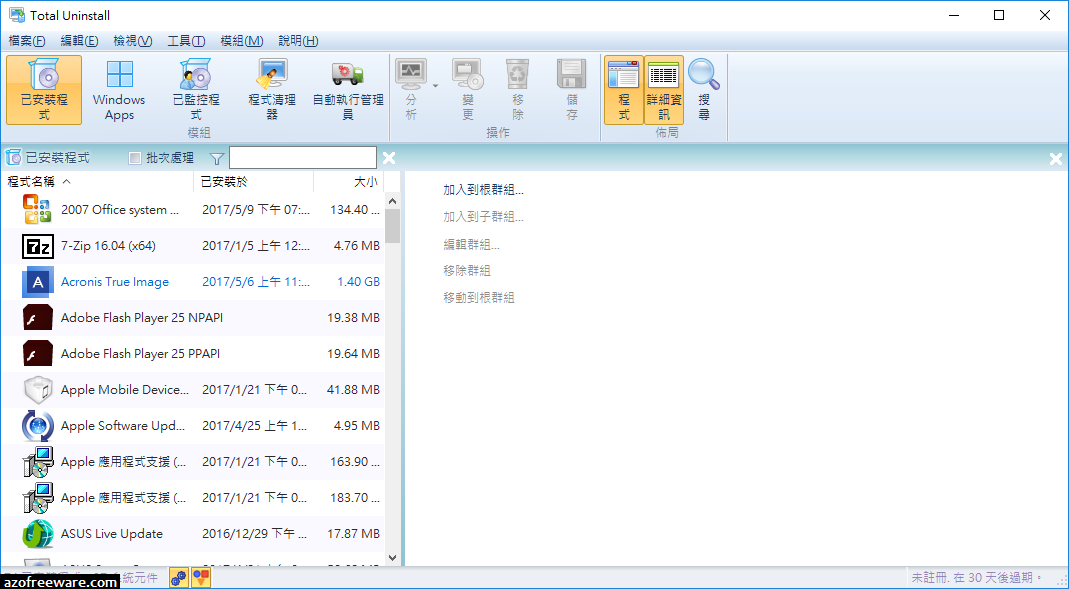Click inside the program filter text field
This screenshot has height=589, width=1069.
pos(302,157)
